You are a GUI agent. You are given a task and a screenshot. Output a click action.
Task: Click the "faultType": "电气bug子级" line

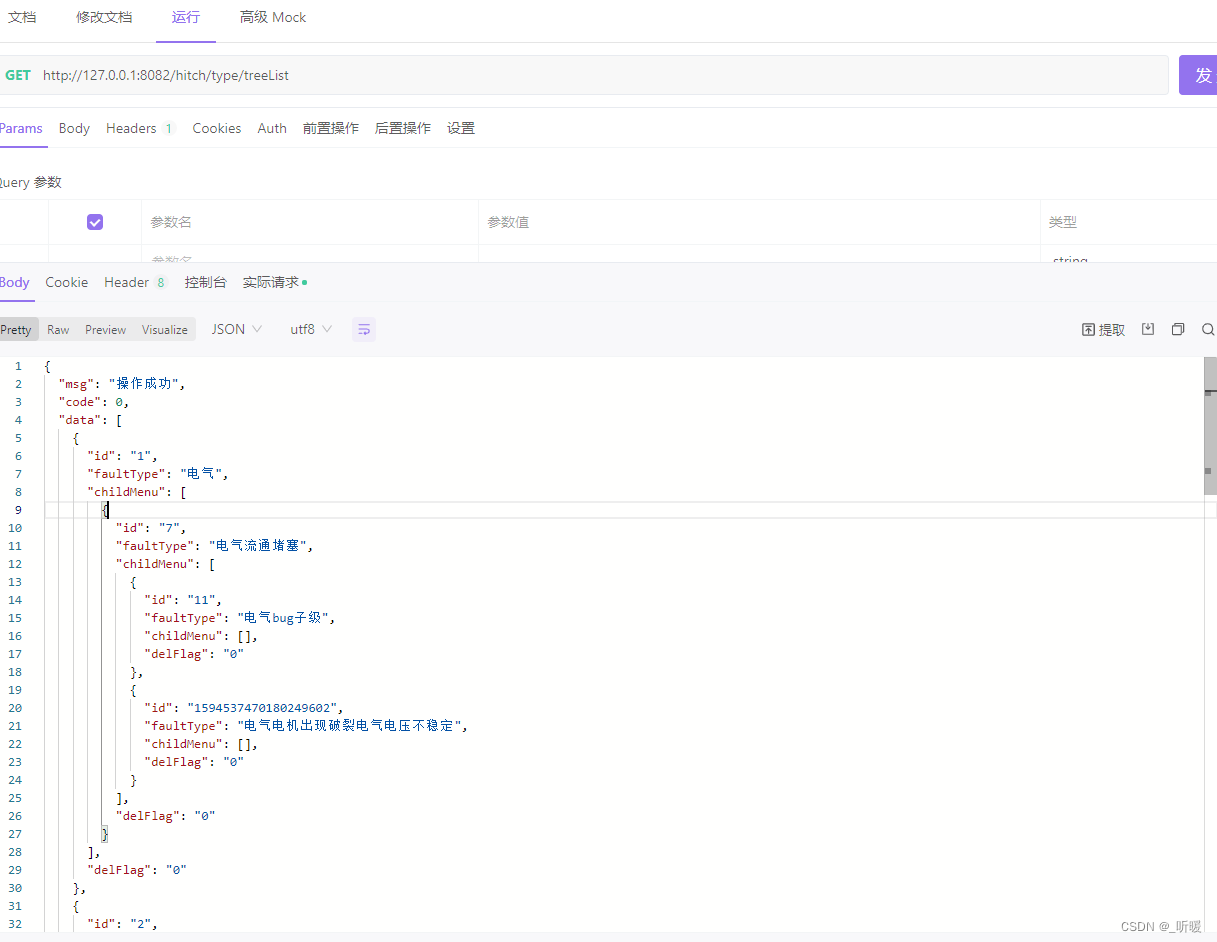pyautogui.click(x=240, y=618)
